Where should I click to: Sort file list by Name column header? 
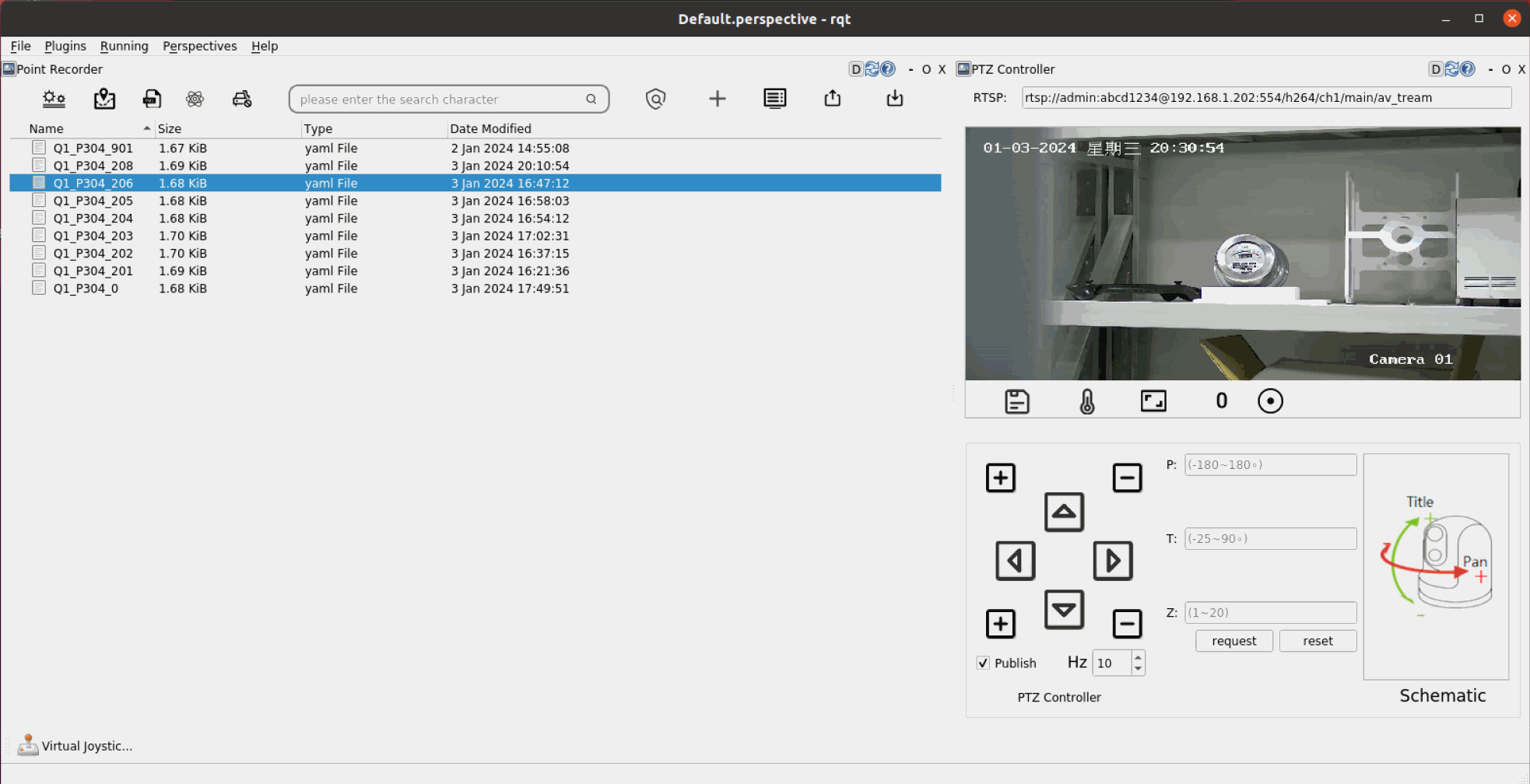click(47, 128)
